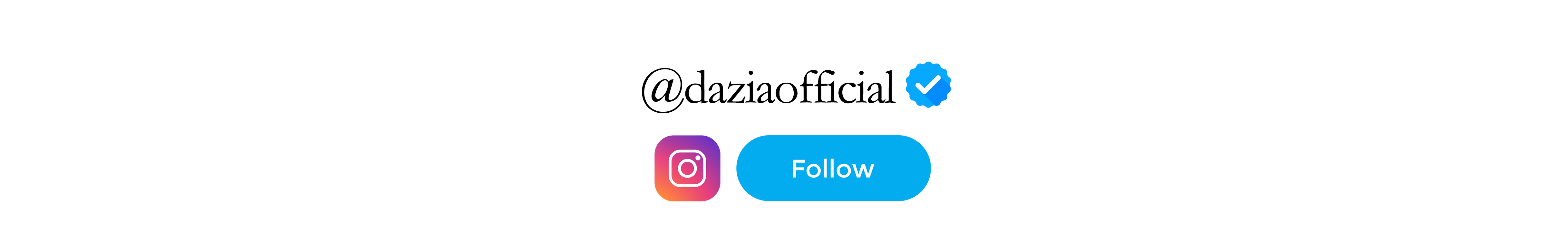Hit the rounded blue Follow pill
The height and width of the screenshot is (236, 1568).
point(833,168)
